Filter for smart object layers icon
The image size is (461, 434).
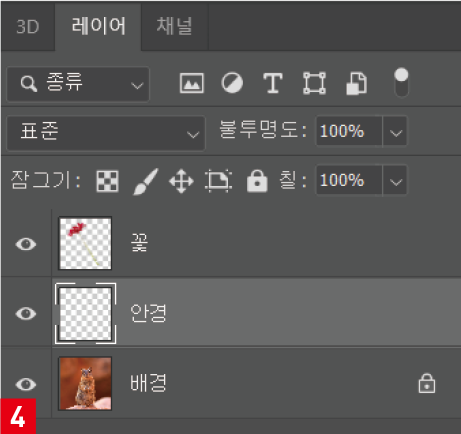(x=356, y=83)
